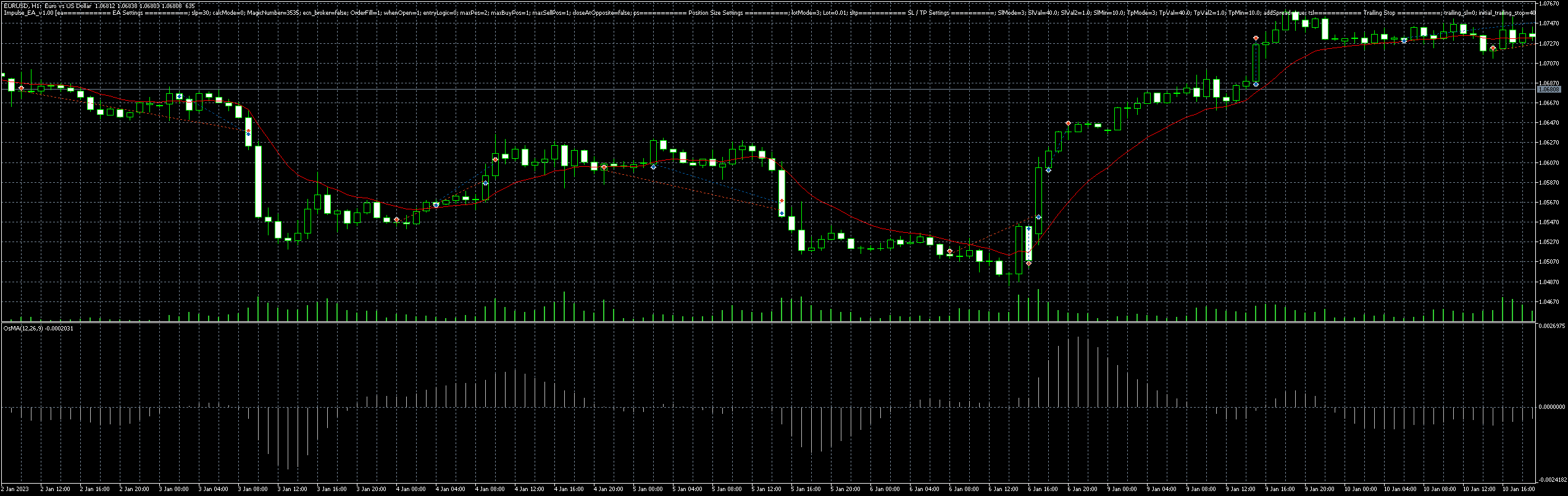This screenshot has height=496, width=1568.
Task: Click the 3 Jan 08:00 time label
Action: click(x=252, y=489)
